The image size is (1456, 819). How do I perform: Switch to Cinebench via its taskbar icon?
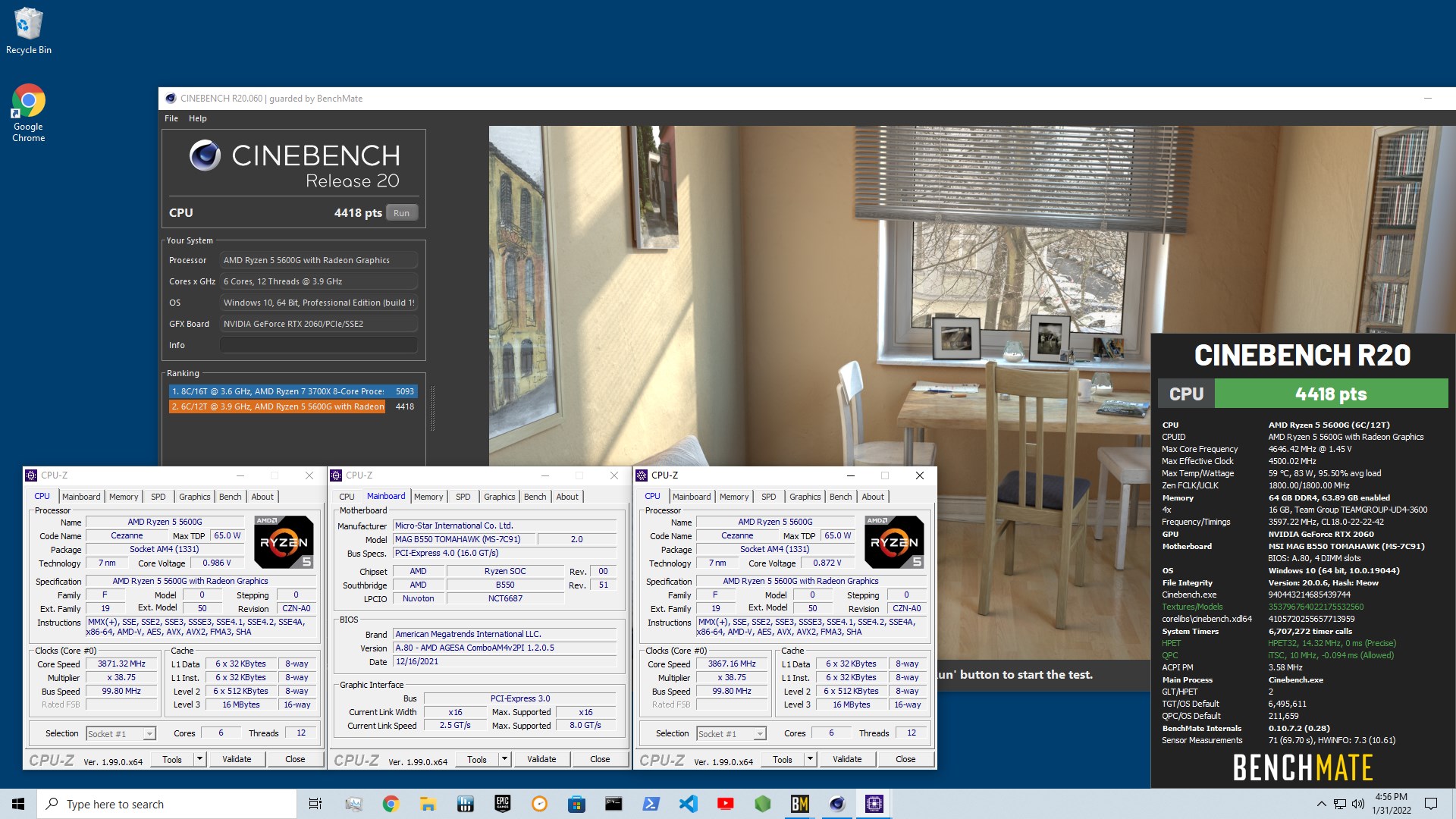(x=836, y=804)
